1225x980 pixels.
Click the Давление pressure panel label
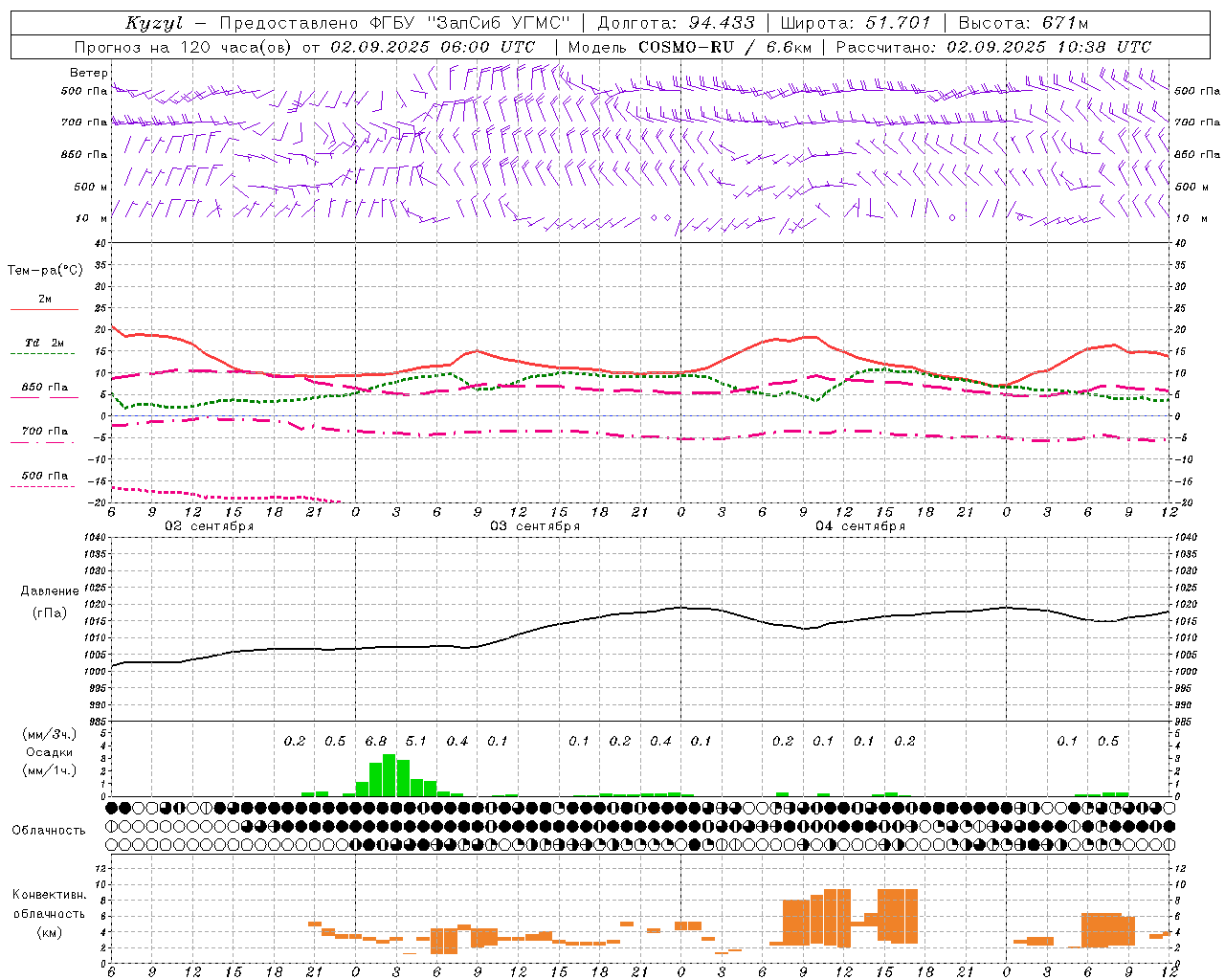tap(50, 591)
